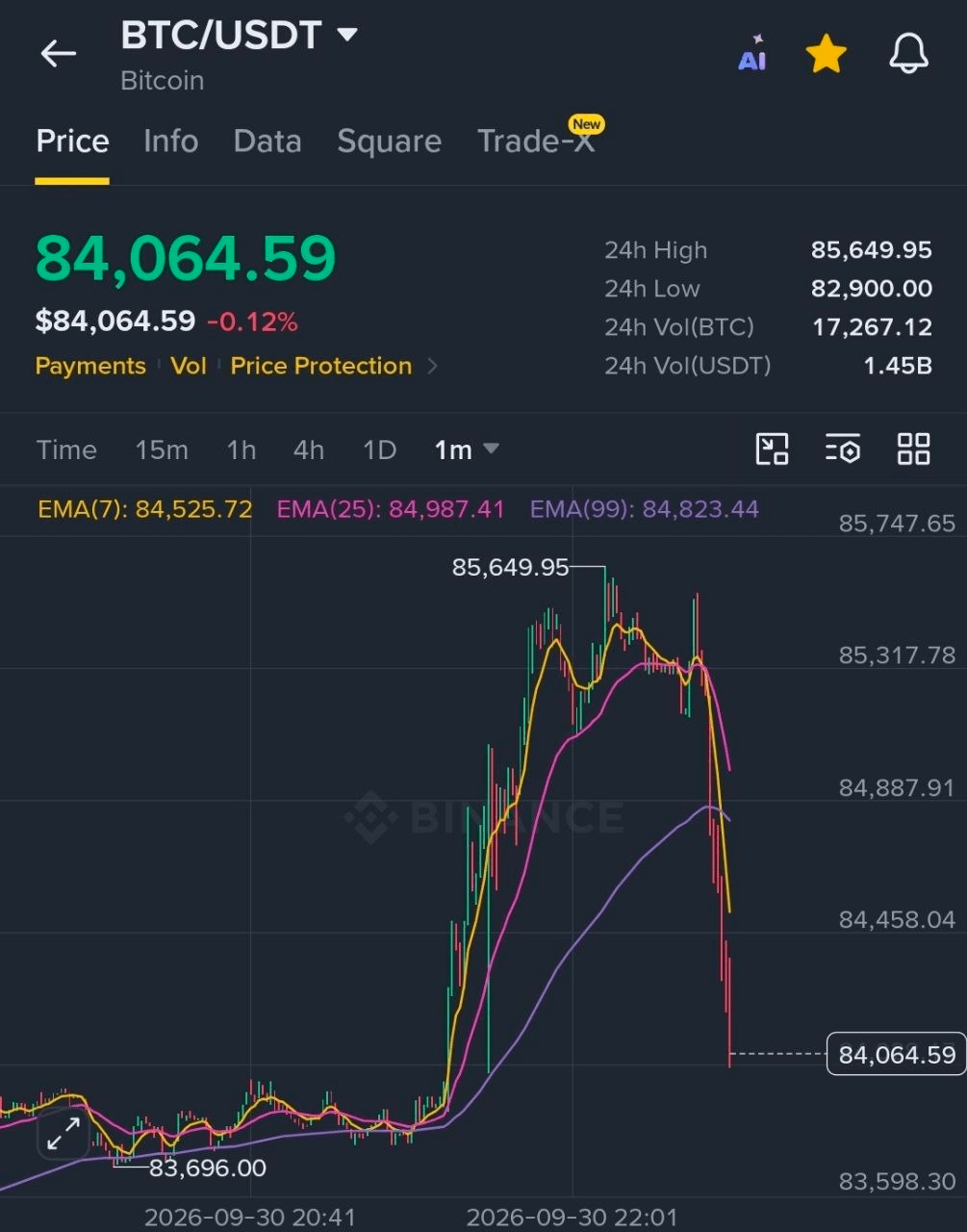Image resolution: width=967 pixels, height=1232 pixels.
Task: Toggle the favorite star for BTC/USDT
Action: (x=827, y=54)
